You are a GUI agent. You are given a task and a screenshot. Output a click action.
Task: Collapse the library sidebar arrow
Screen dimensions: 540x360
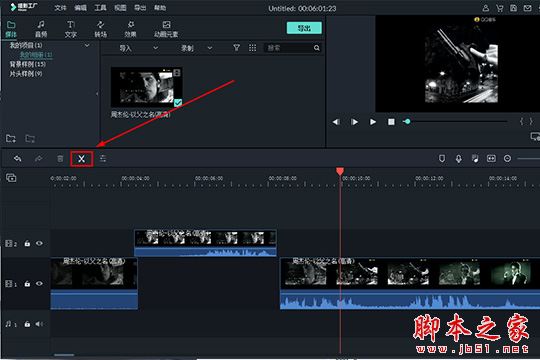97,93
